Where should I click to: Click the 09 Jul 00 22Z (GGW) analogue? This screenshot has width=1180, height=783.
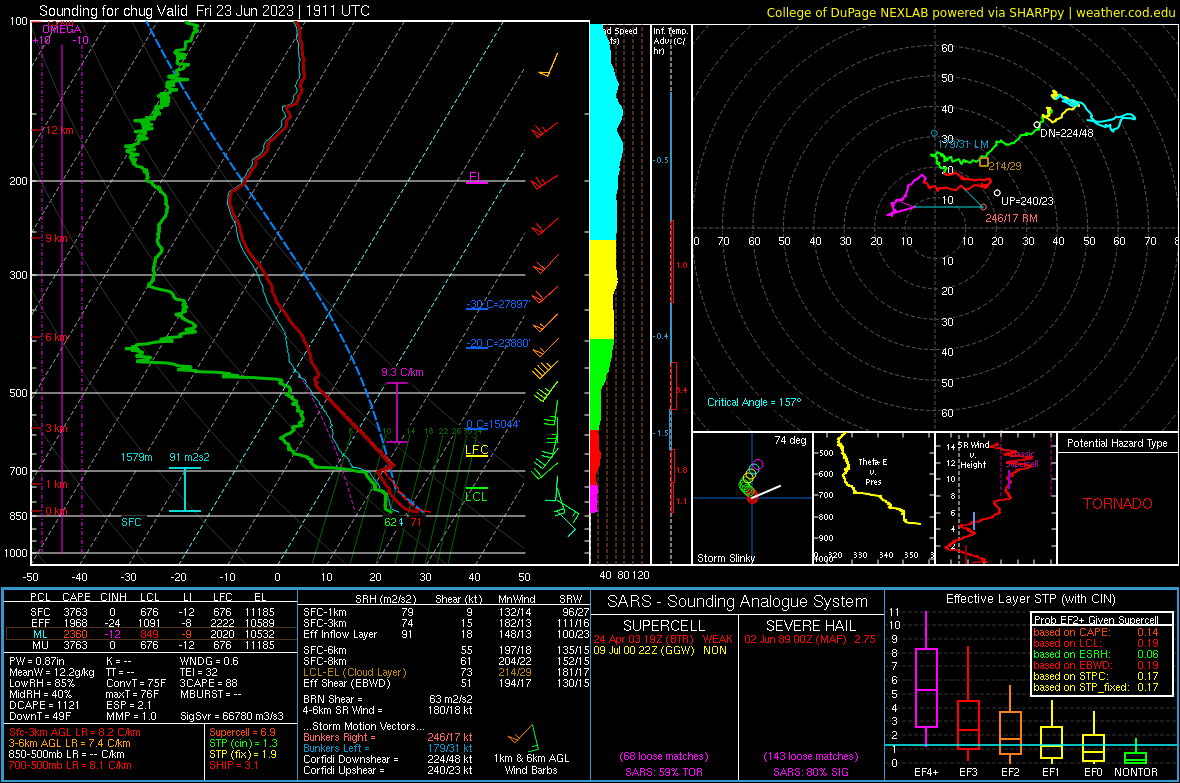(x=660, y=650)
